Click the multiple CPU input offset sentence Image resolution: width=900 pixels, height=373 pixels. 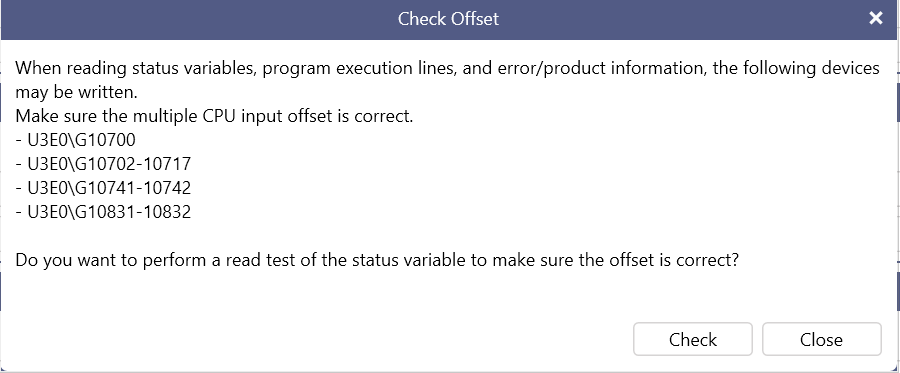coord(214,116)
